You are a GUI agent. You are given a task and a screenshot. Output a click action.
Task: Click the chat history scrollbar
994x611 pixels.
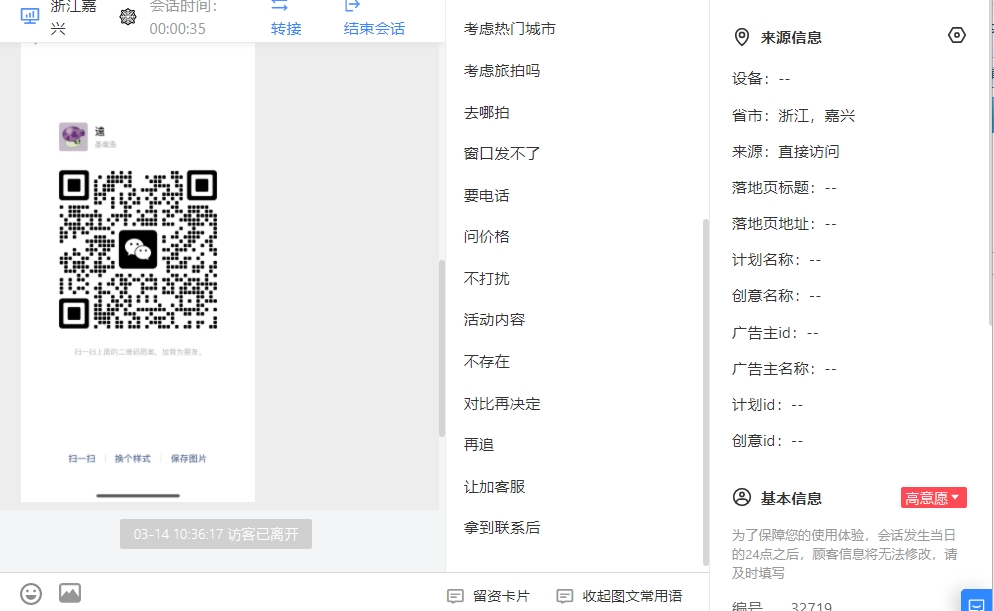[x=442, y=348]
